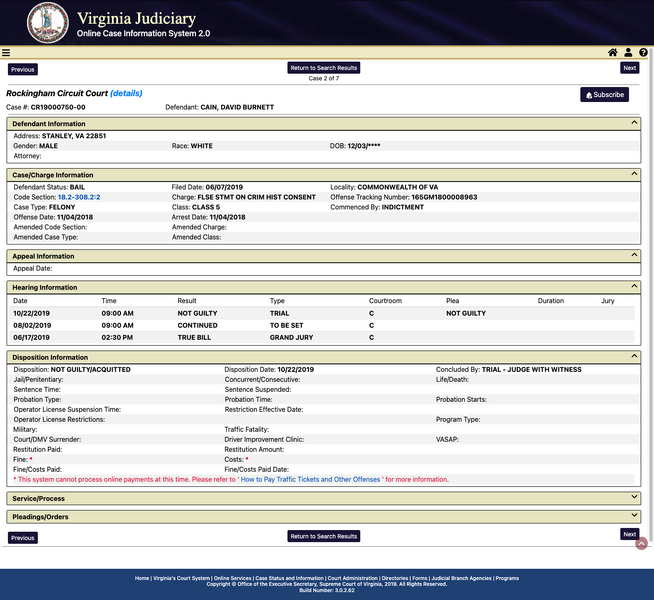This screenshot has height=600, width=654.
Task: Click the 06/17/2019 hearing date row
Action: point(321,337)
